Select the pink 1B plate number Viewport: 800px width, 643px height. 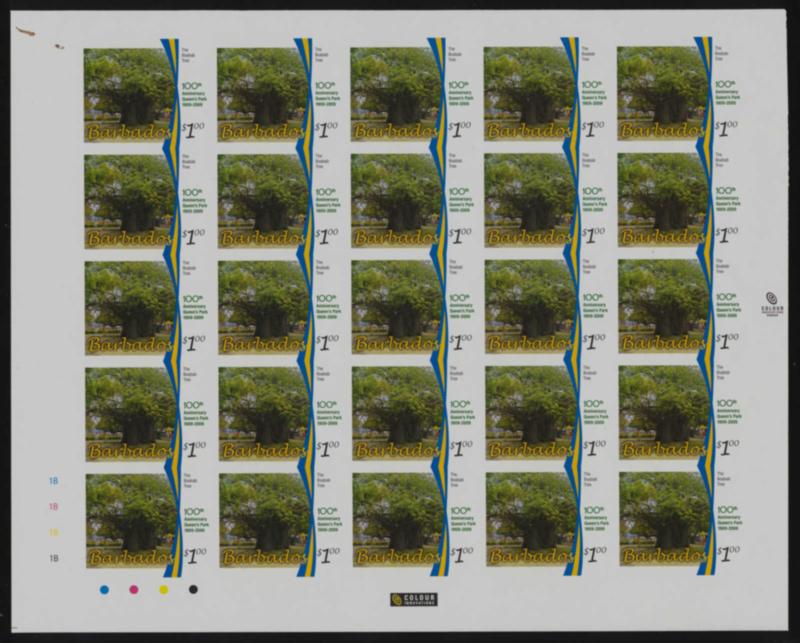click(x=54, y=507)
